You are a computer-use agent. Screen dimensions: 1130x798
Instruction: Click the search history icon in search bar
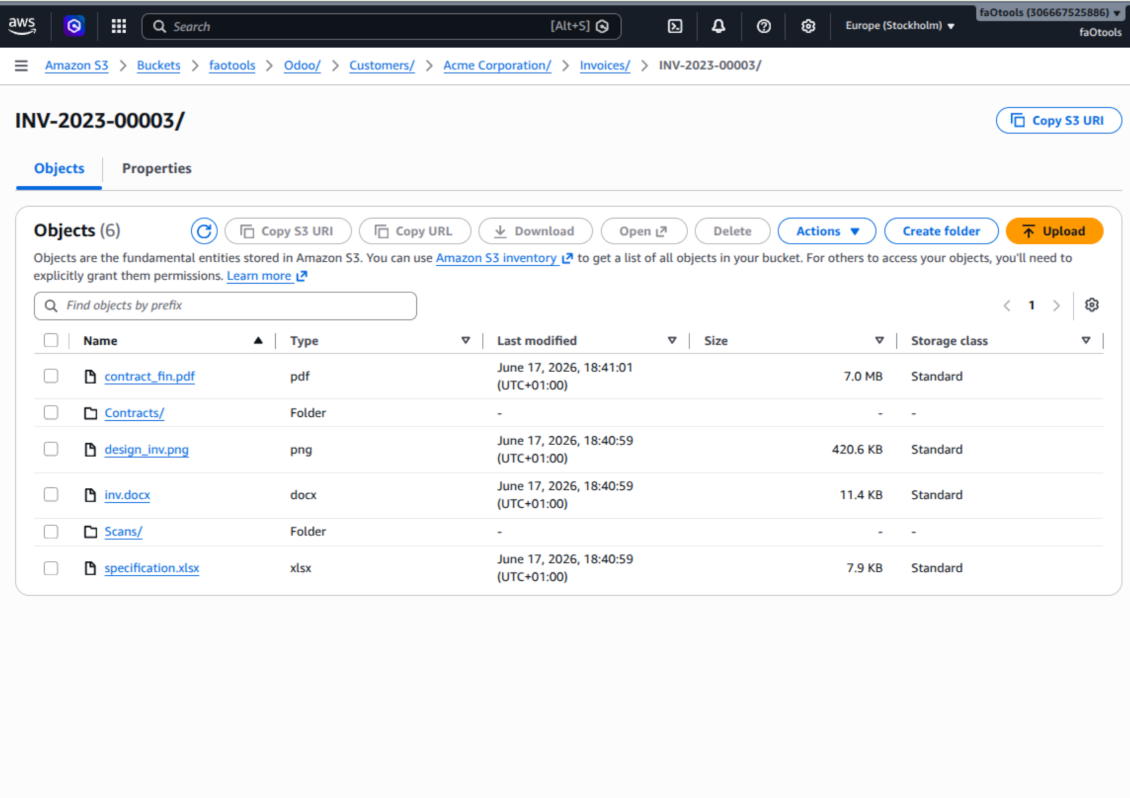point(602,27)
